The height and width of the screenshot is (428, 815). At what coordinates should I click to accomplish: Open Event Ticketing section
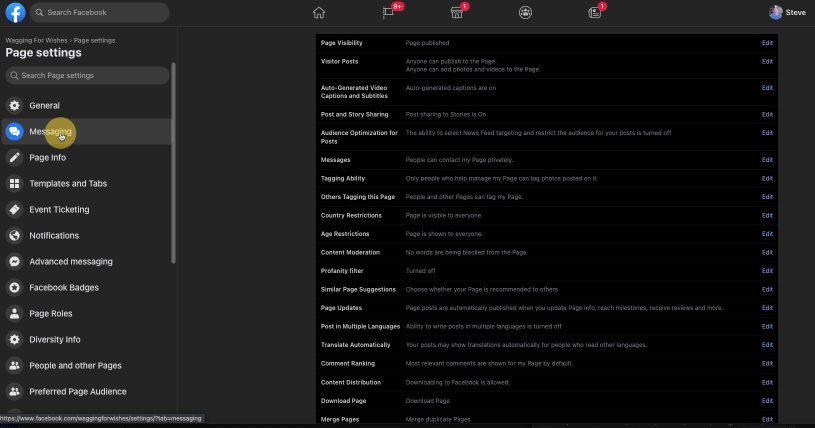click(86, 210)
